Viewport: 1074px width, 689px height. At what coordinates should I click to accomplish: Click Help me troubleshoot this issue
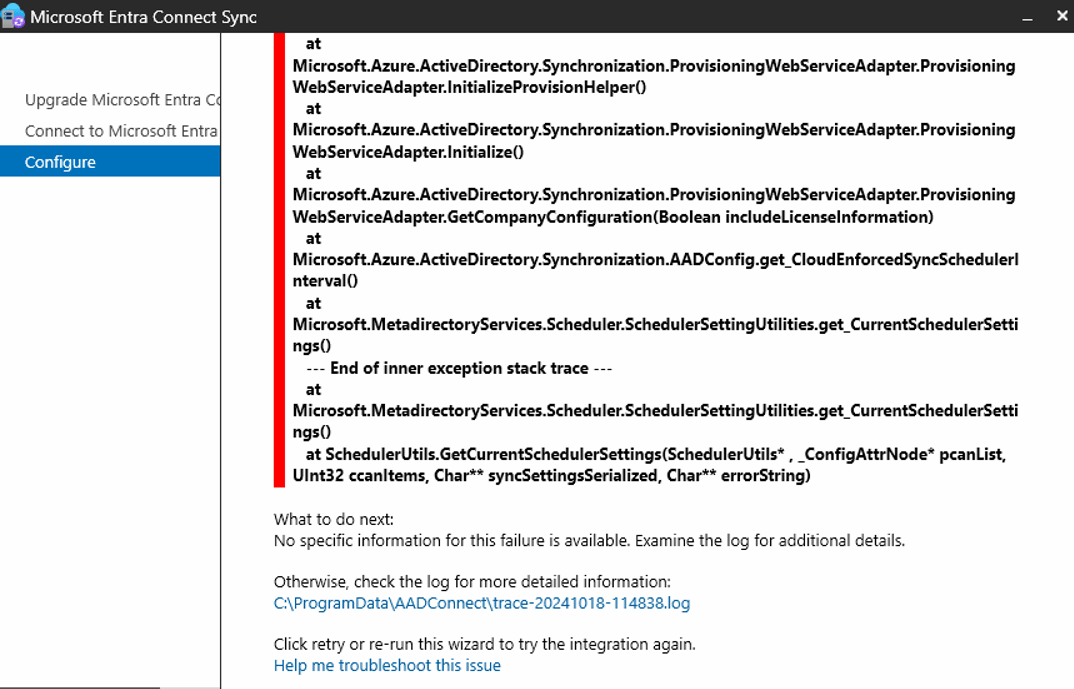point(387,666)
